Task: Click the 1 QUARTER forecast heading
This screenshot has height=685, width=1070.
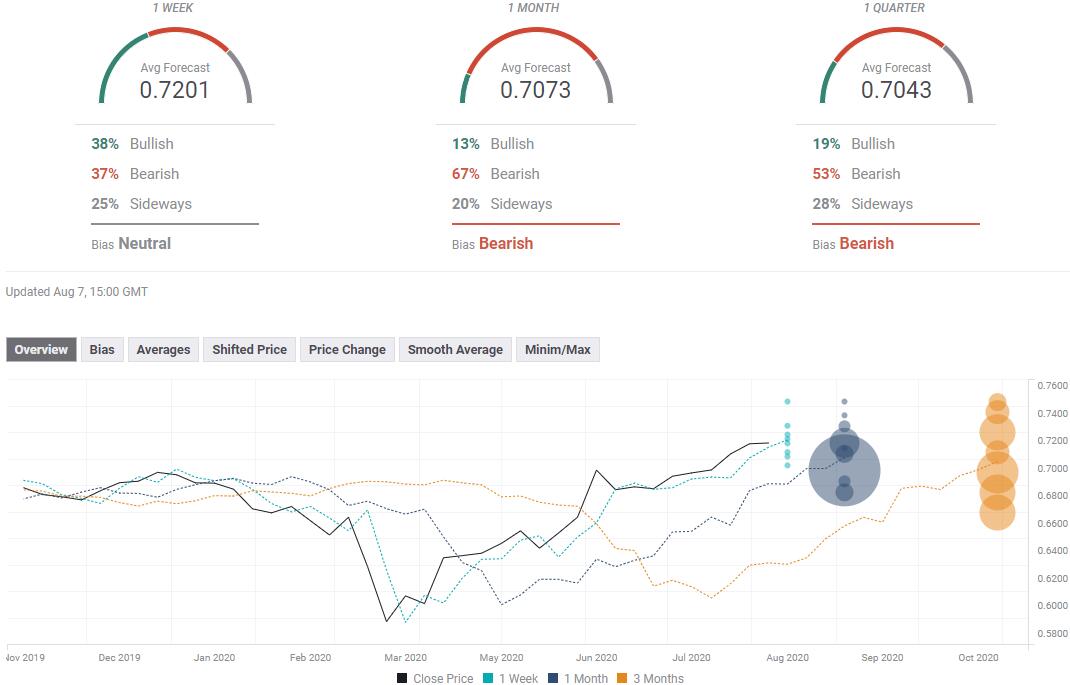Action: click(x=894, y=8)
